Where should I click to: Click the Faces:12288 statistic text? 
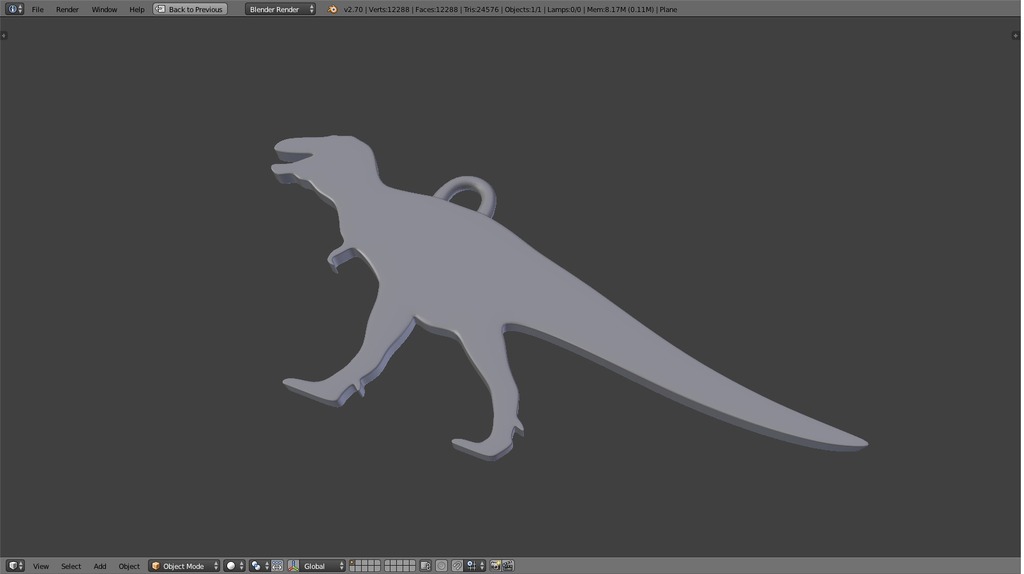click(x=436, y=9)
